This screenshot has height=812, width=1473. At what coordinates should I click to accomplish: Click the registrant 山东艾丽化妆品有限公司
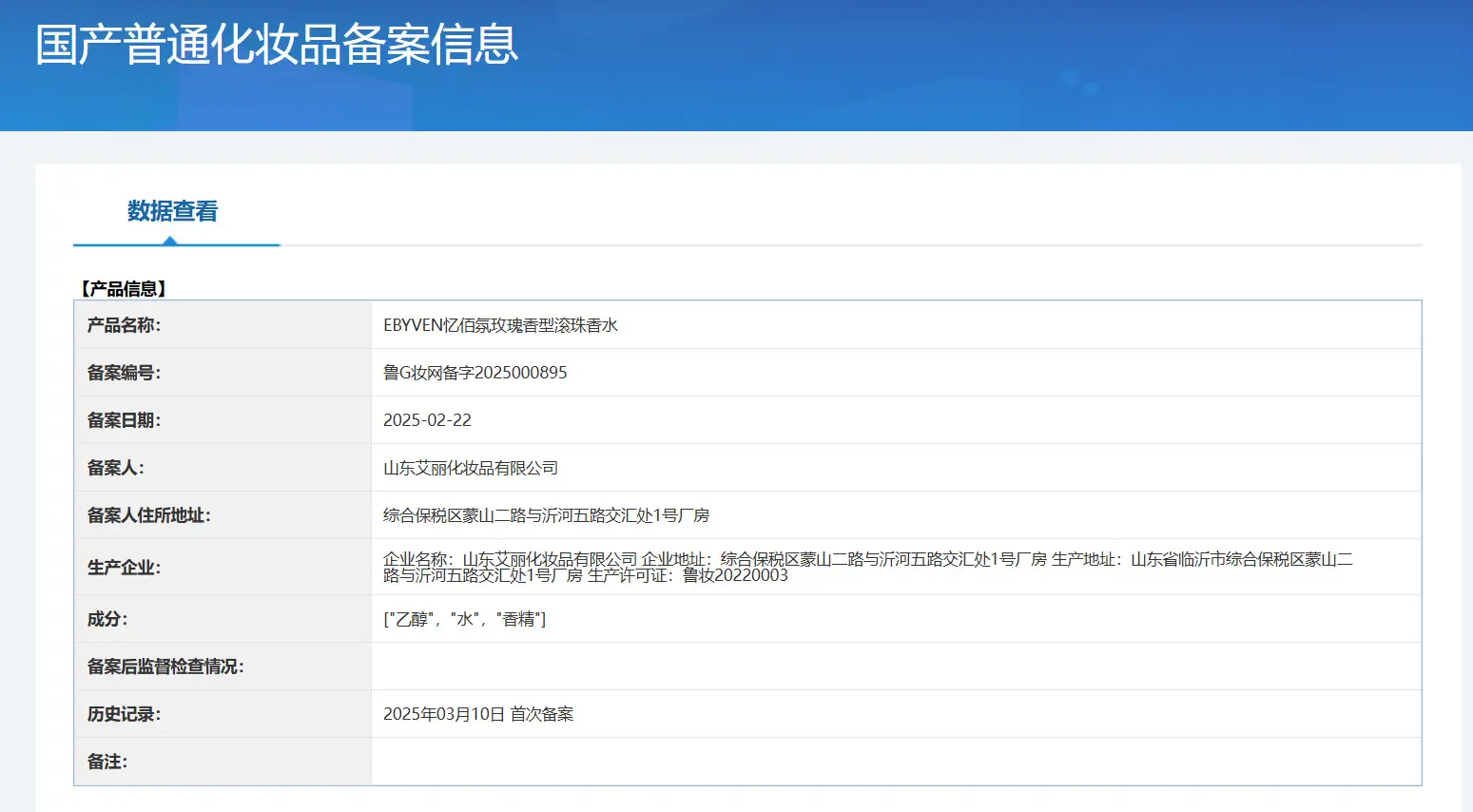(471, 468)
